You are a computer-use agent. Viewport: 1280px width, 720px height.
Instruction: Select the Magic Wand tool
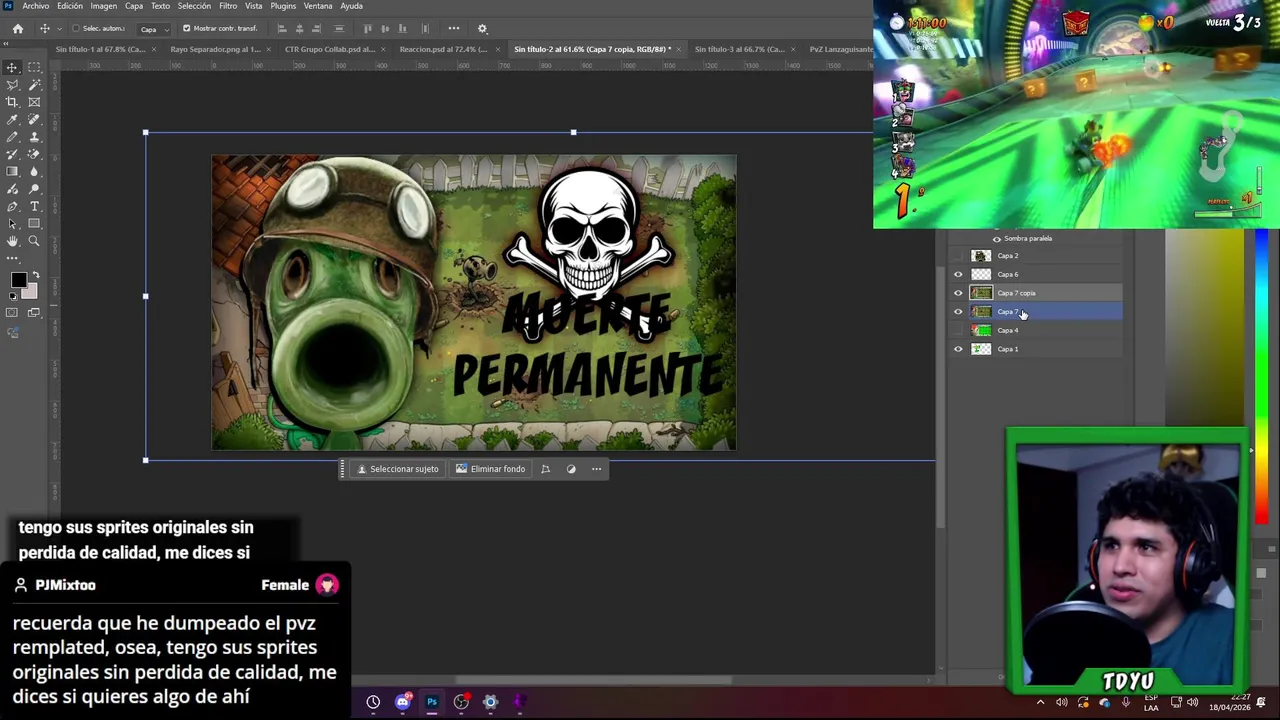click(34, 84)
